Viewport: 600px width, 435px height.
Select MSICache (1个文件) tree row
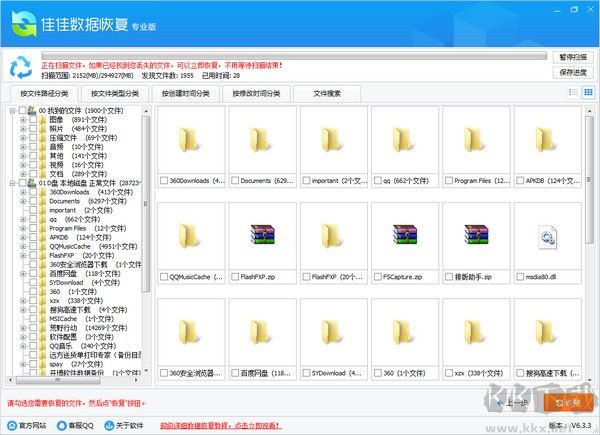coord(82,319)
